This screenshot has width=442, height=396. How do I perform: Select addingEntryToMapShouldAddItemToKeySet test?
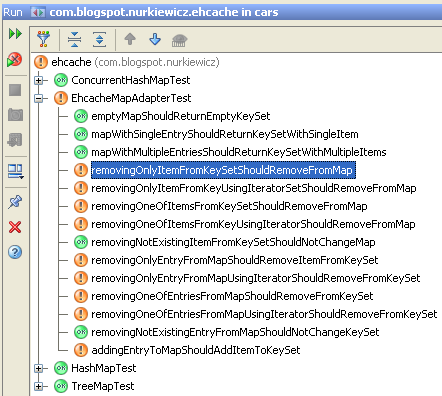(196, 350)
